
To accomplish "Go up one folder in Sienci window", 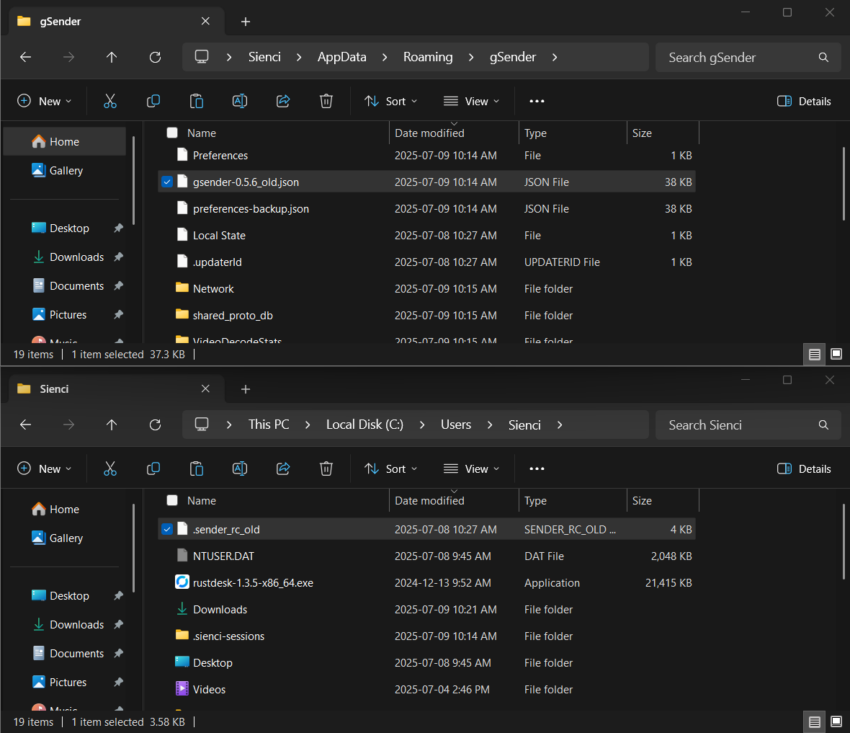I will point(112,425).
